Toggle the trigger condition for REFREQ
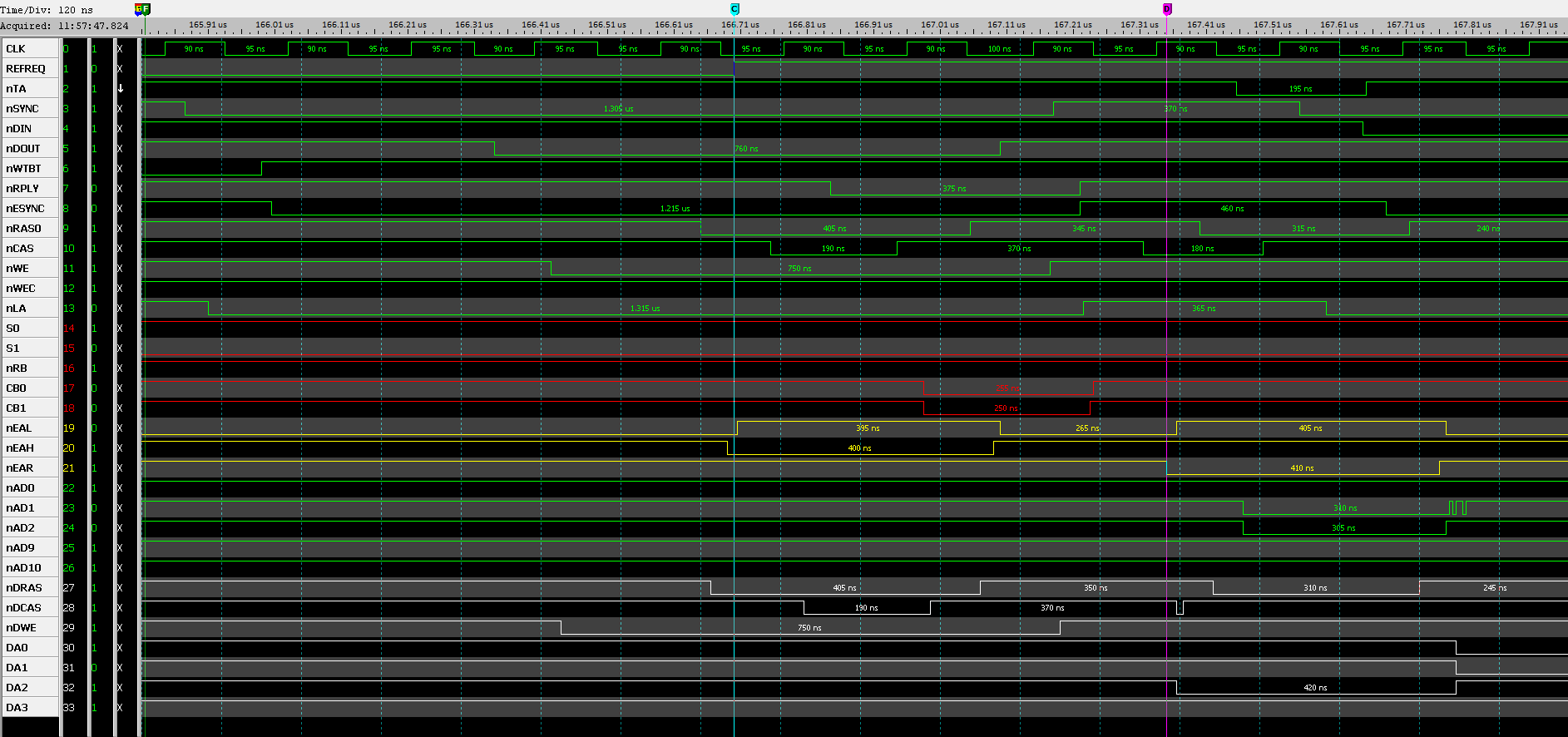 (x=120, y=69)
